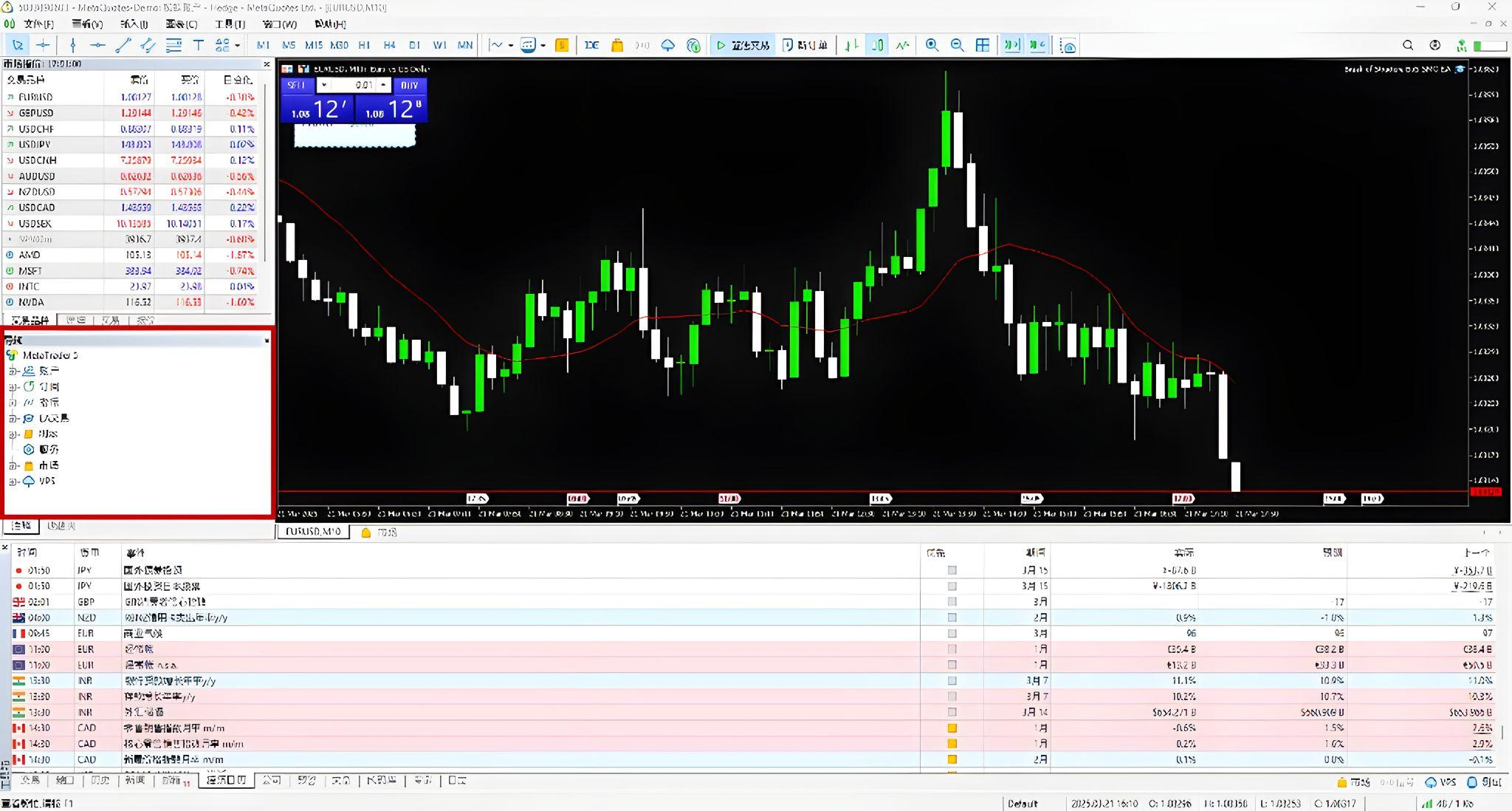The image size is (1512, 811).
Task: Zoom in on the chart
Action: point(932,45)
